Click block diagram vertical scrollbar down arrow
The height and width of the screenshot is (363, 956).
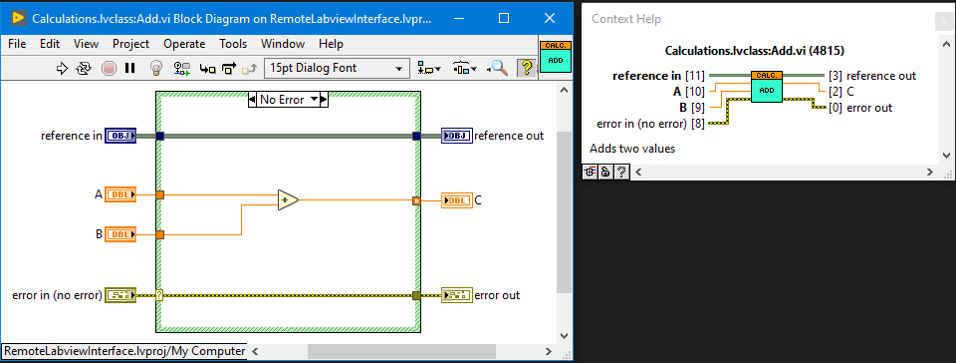565,336
